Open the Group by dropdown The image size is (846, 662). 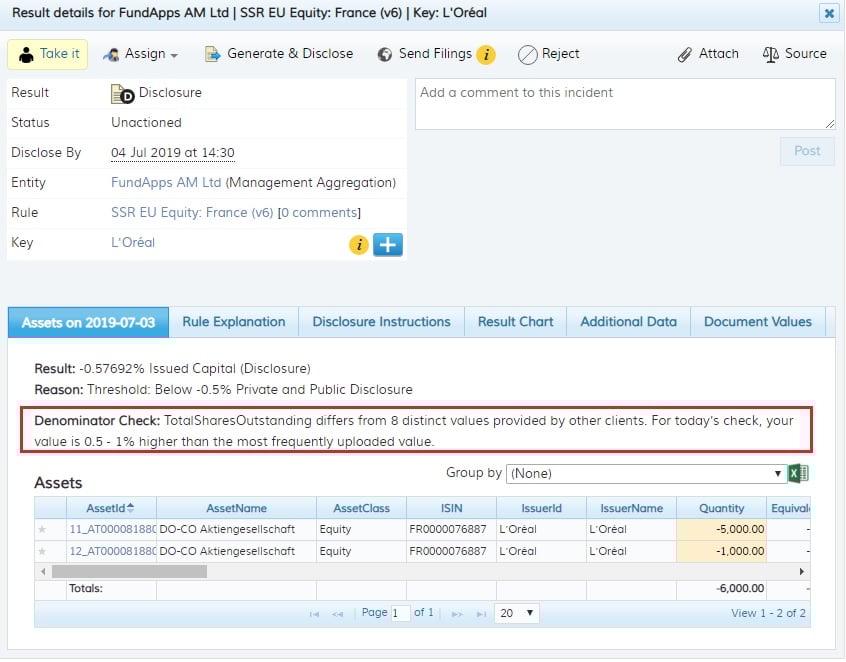coord(645,474)
